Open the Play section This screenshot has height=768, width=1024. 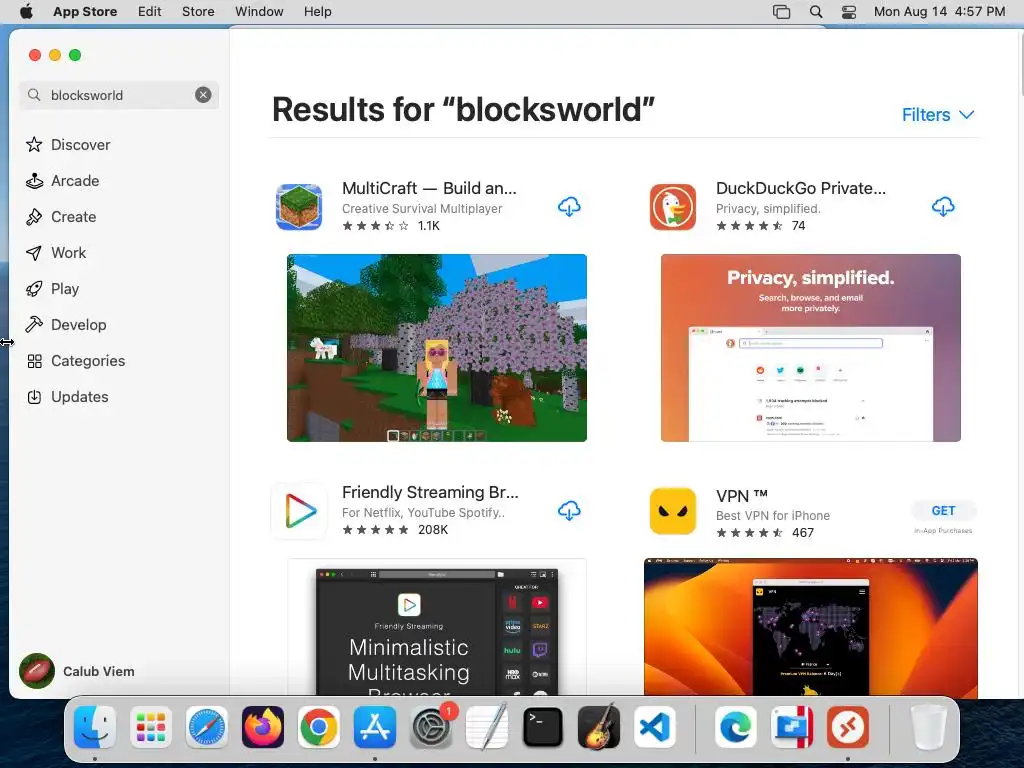[52, 289]
